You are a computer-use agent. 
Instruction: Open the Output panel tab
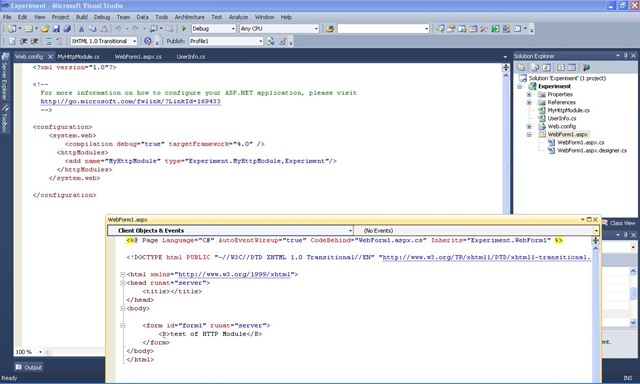(x=29, y=367)
